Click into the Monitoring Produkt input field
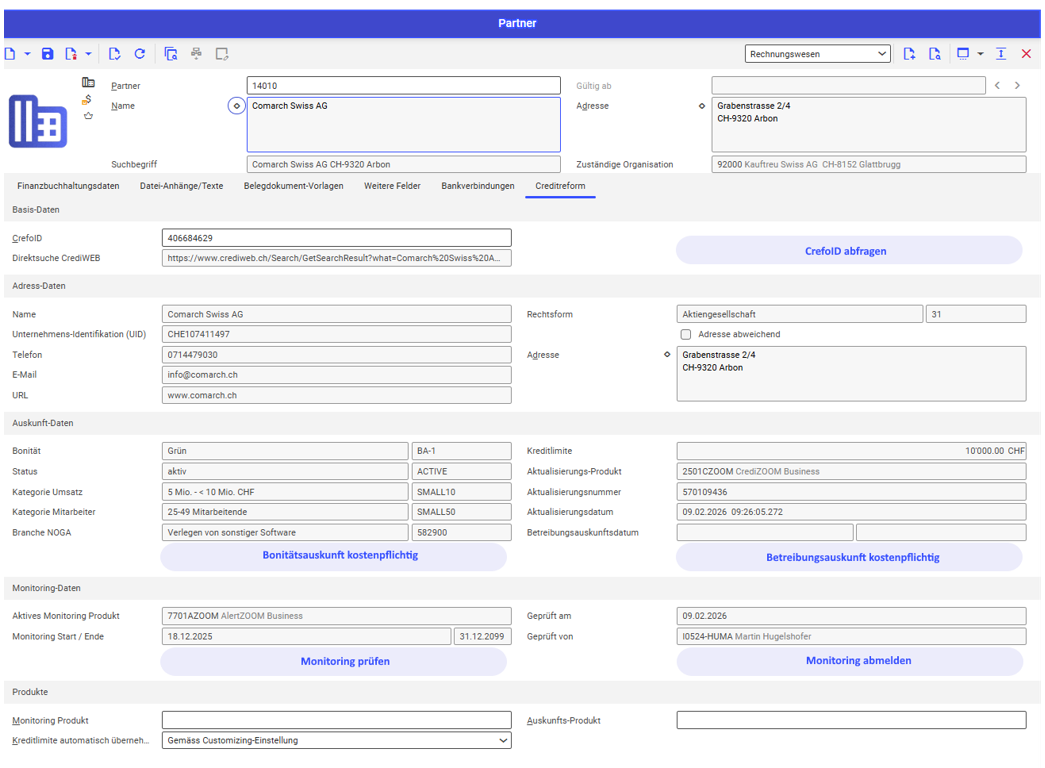 coord(336,720)
